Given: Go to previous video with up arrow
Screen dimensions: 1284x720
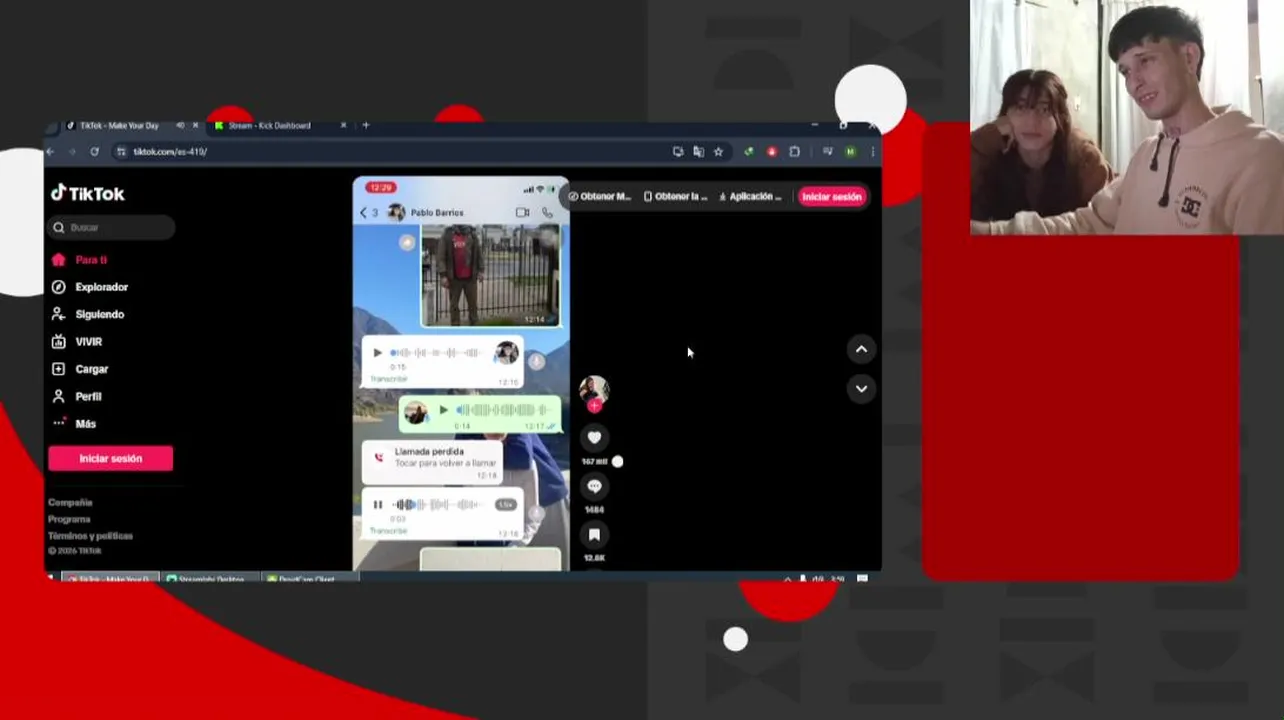Looking at the screenshot, I should point(861,349).
